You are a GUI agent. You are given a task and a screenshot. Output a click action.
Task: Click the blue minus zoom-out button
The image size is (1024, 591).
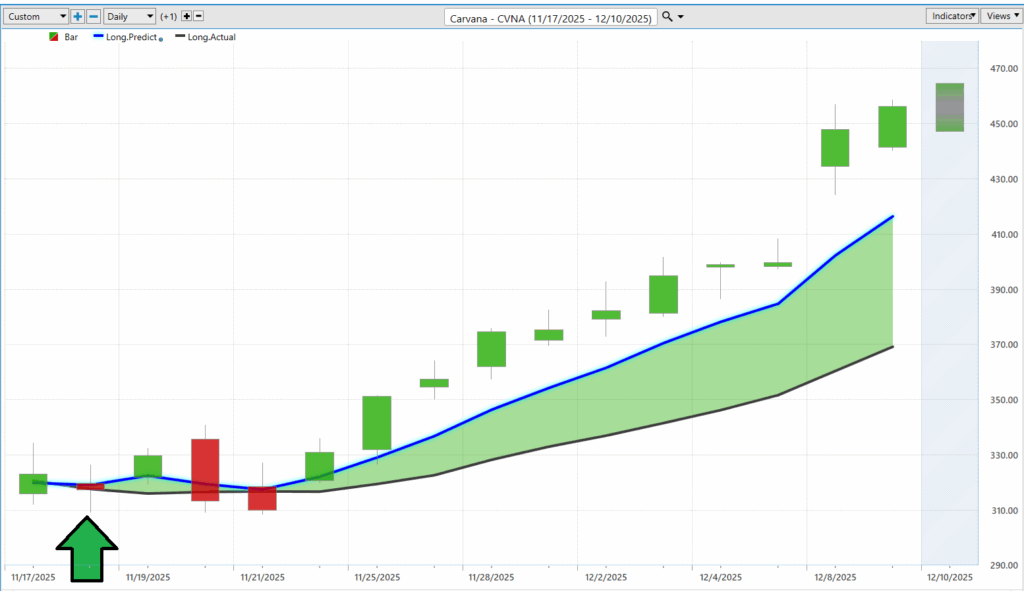tap(93, 17)
